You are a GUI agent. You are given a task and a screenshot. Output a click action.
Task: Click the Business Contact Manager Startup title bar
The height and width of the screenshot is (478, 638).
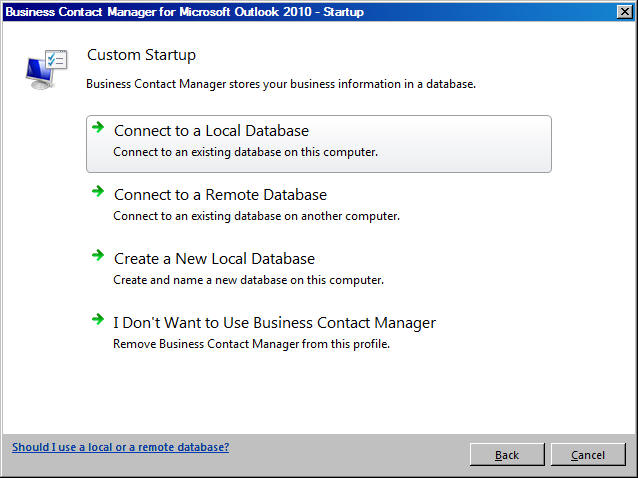point(309,12)
